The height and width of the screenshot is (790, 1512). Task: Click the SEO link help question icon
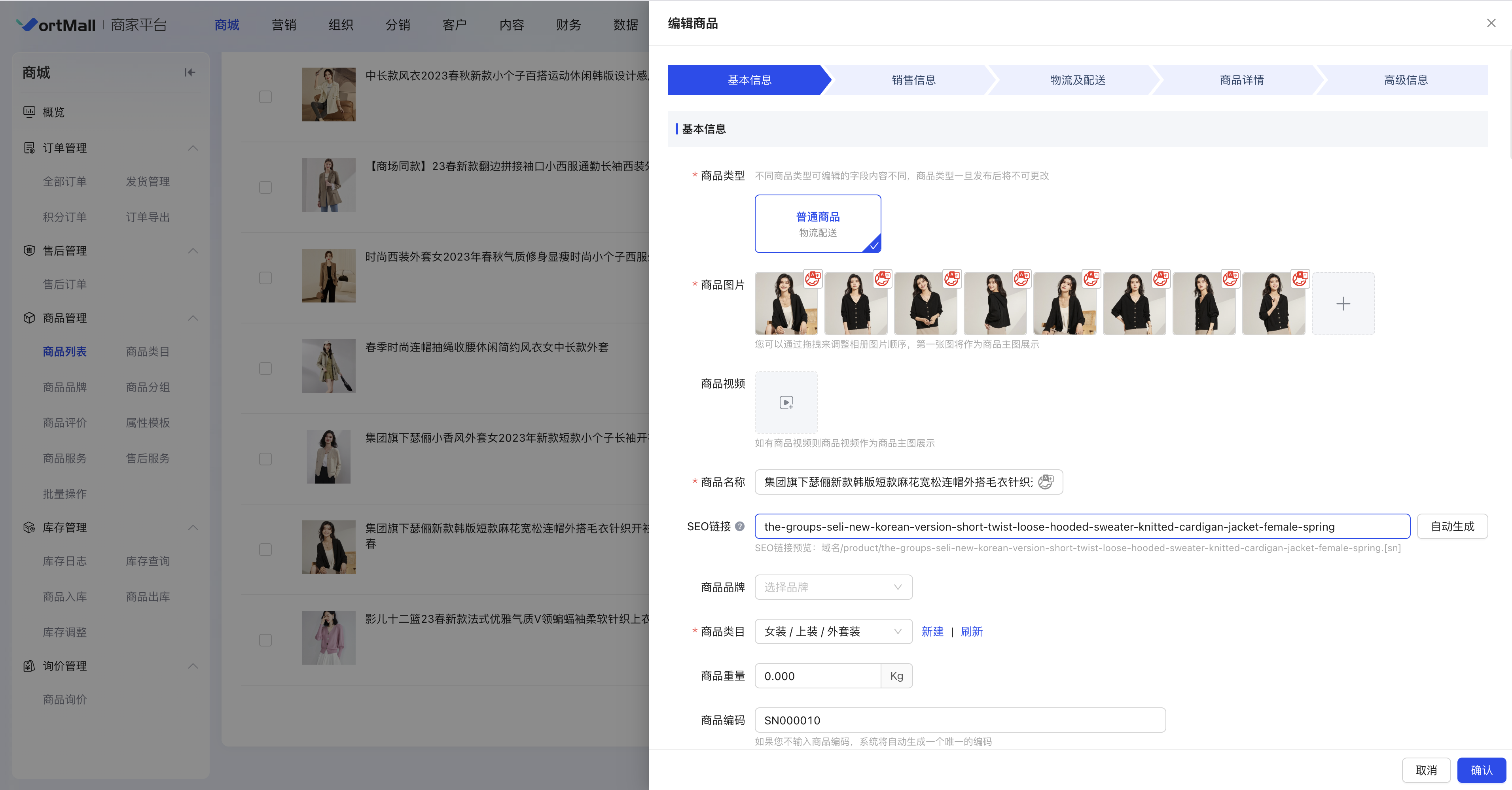[x=740, y=527]
